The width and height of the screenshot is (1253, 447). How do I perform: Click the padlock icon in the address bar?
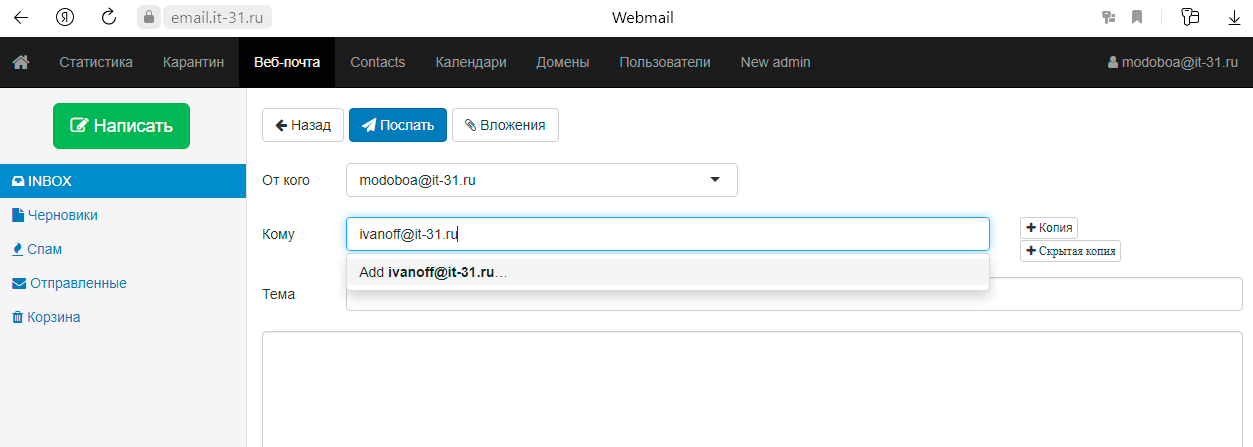(x=148, y=17)
